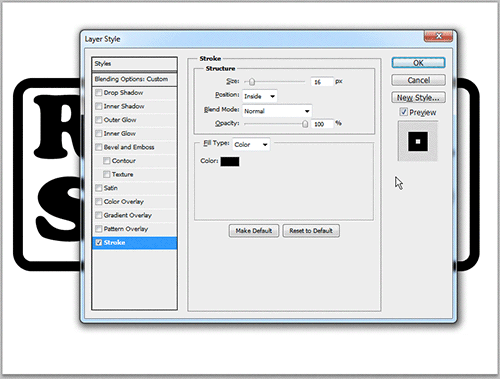Click the Make Default button
Screen dimensions: 500x379
pos(254,231)
